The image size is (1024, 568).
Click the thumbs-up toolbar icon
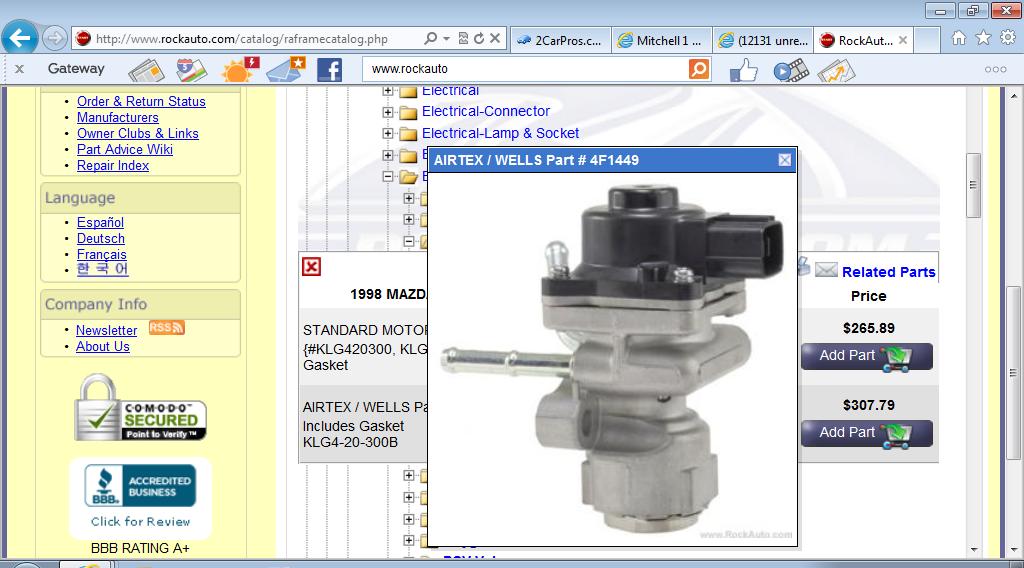[x=744, y=69]
